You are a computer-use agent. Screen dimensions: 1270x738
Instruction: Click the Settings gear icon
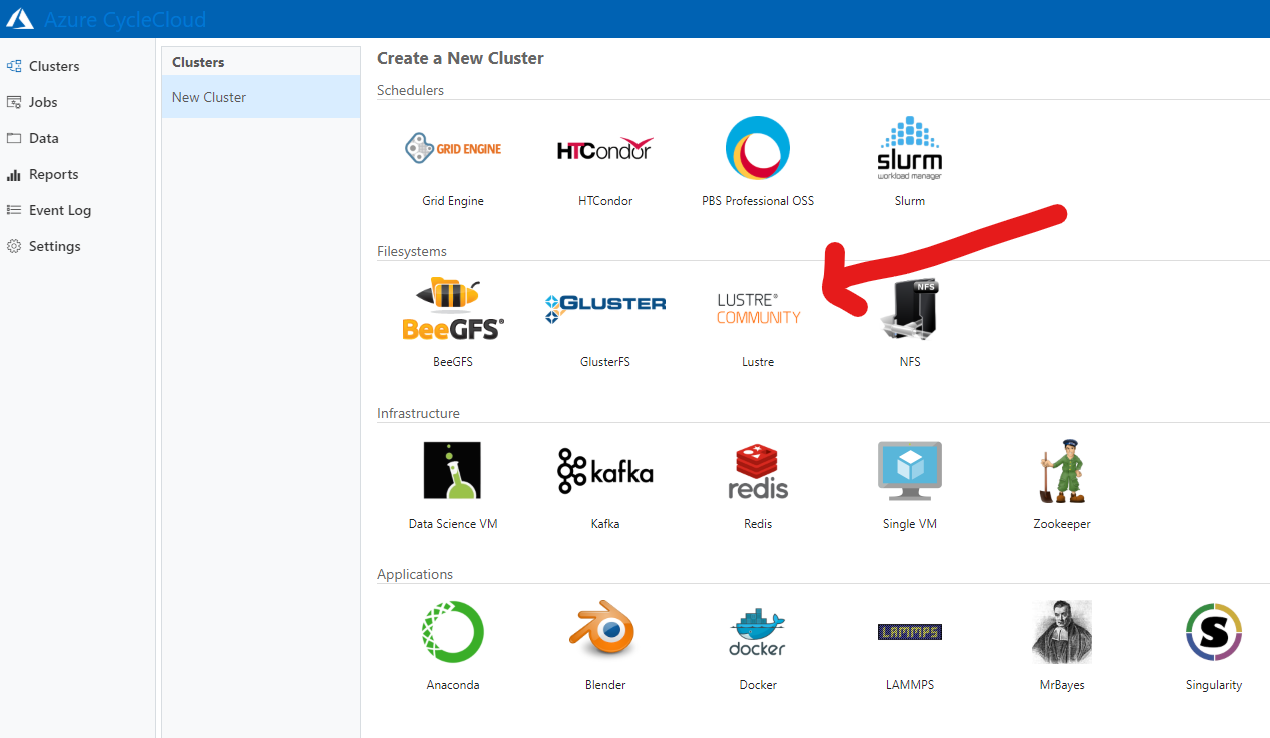[x=14, y=246]
